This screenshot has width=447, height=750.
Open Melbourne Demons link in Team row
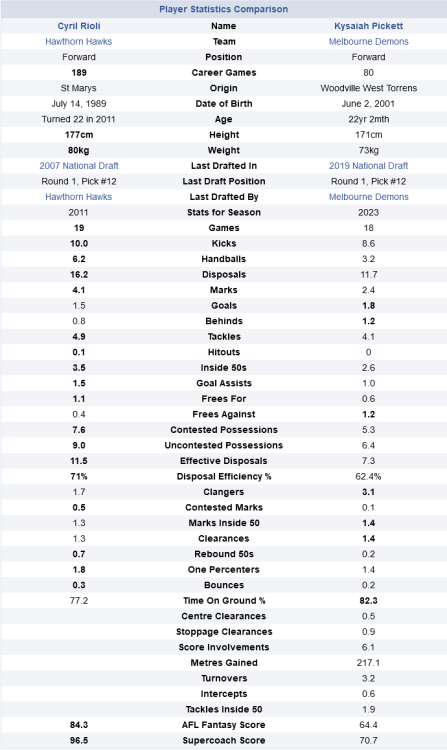pos(369,42)
